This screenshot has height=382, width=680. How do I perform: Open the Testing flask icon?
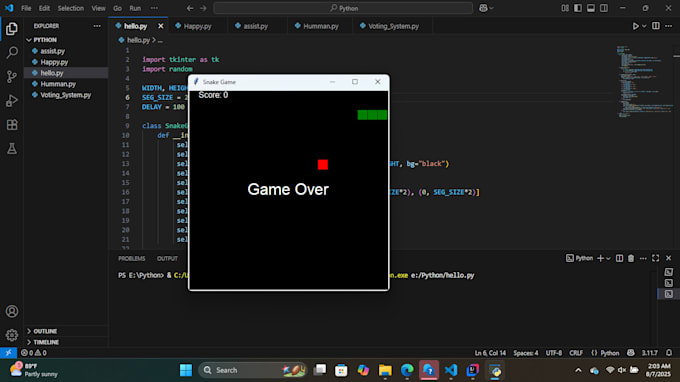click(12, 149)
